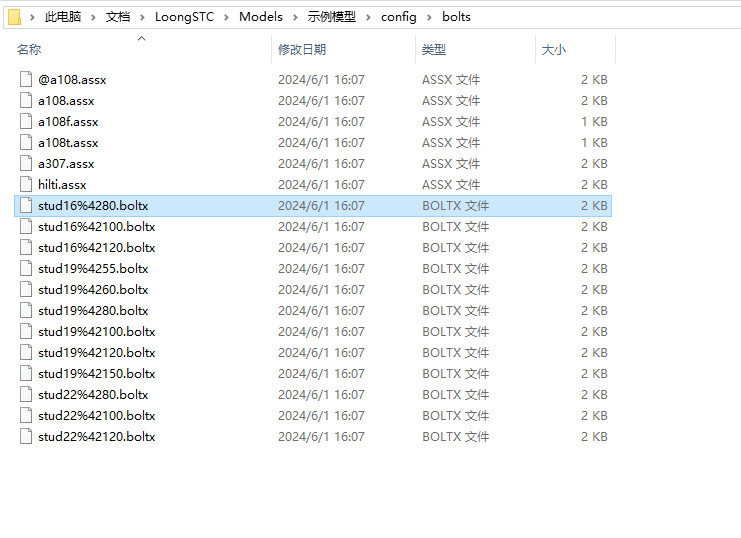The height and width of the screenshot is (538, 741).
Task: Expand the chevron after Models in the breadcrumb
Action: (295, 17)
